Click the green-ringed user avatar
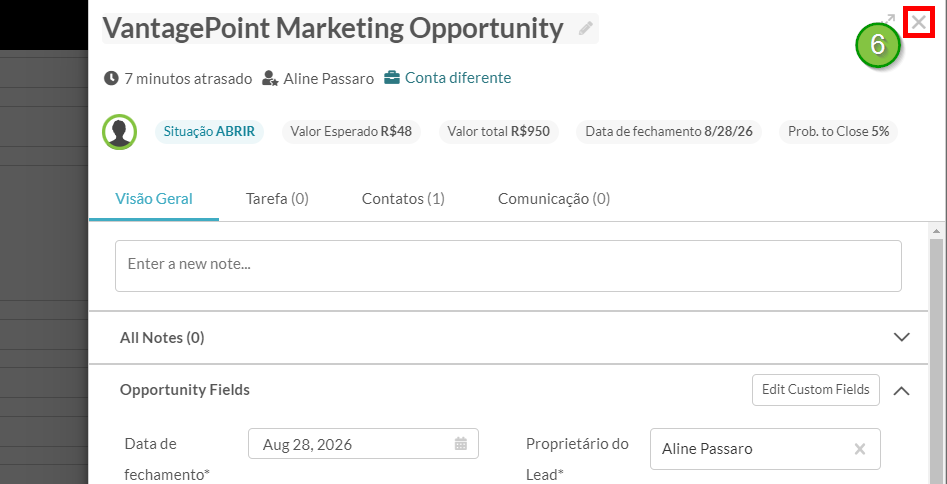This screenshot has height=484, width=947. (120, 132)
